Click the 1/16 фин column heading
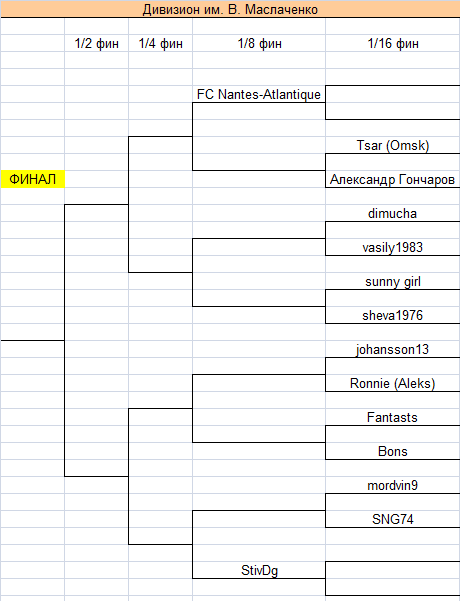The image size is (460, 601). [x=393, y=43]
